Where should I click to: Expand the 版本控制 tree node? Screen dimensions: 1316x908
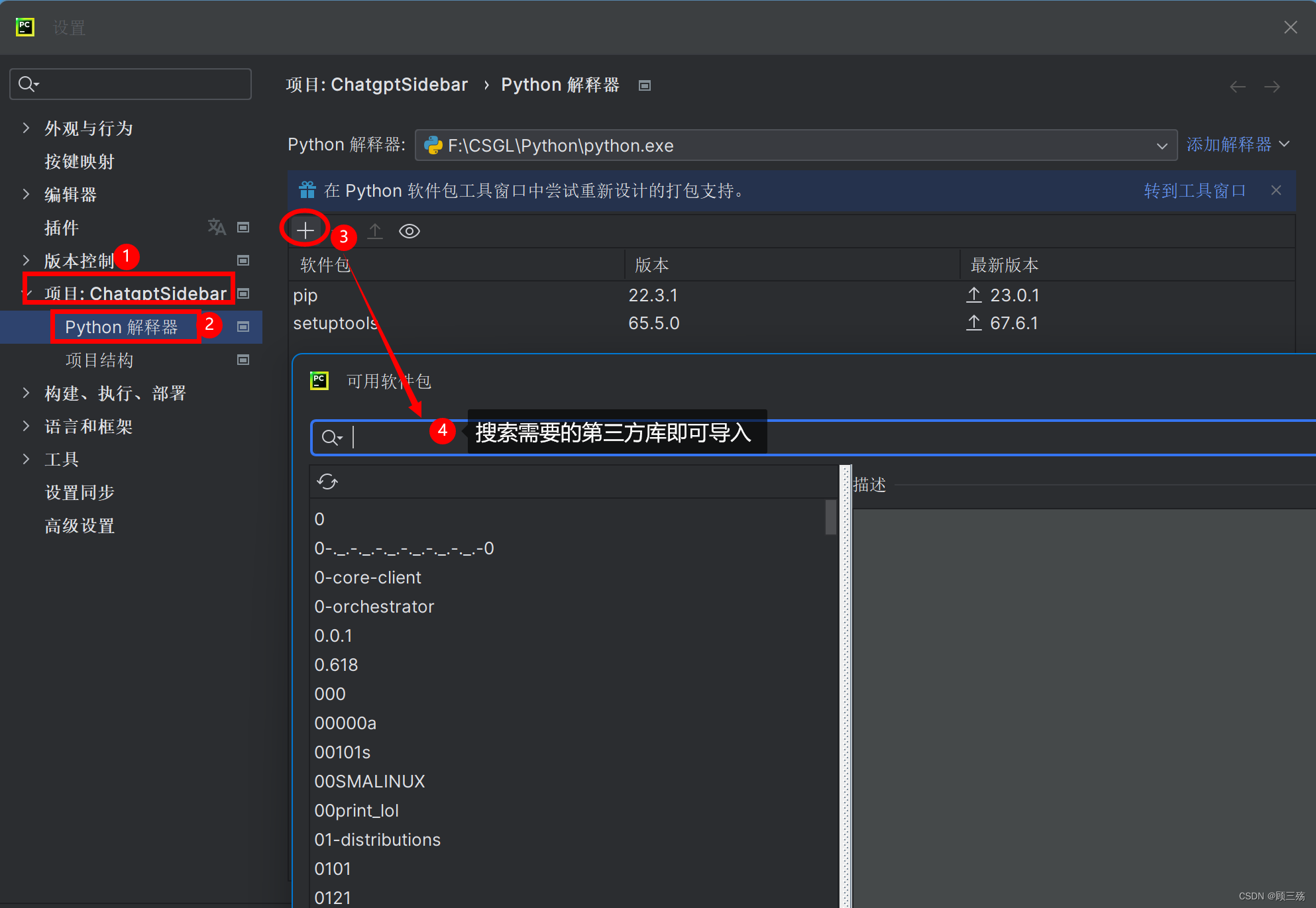(26, 260)
